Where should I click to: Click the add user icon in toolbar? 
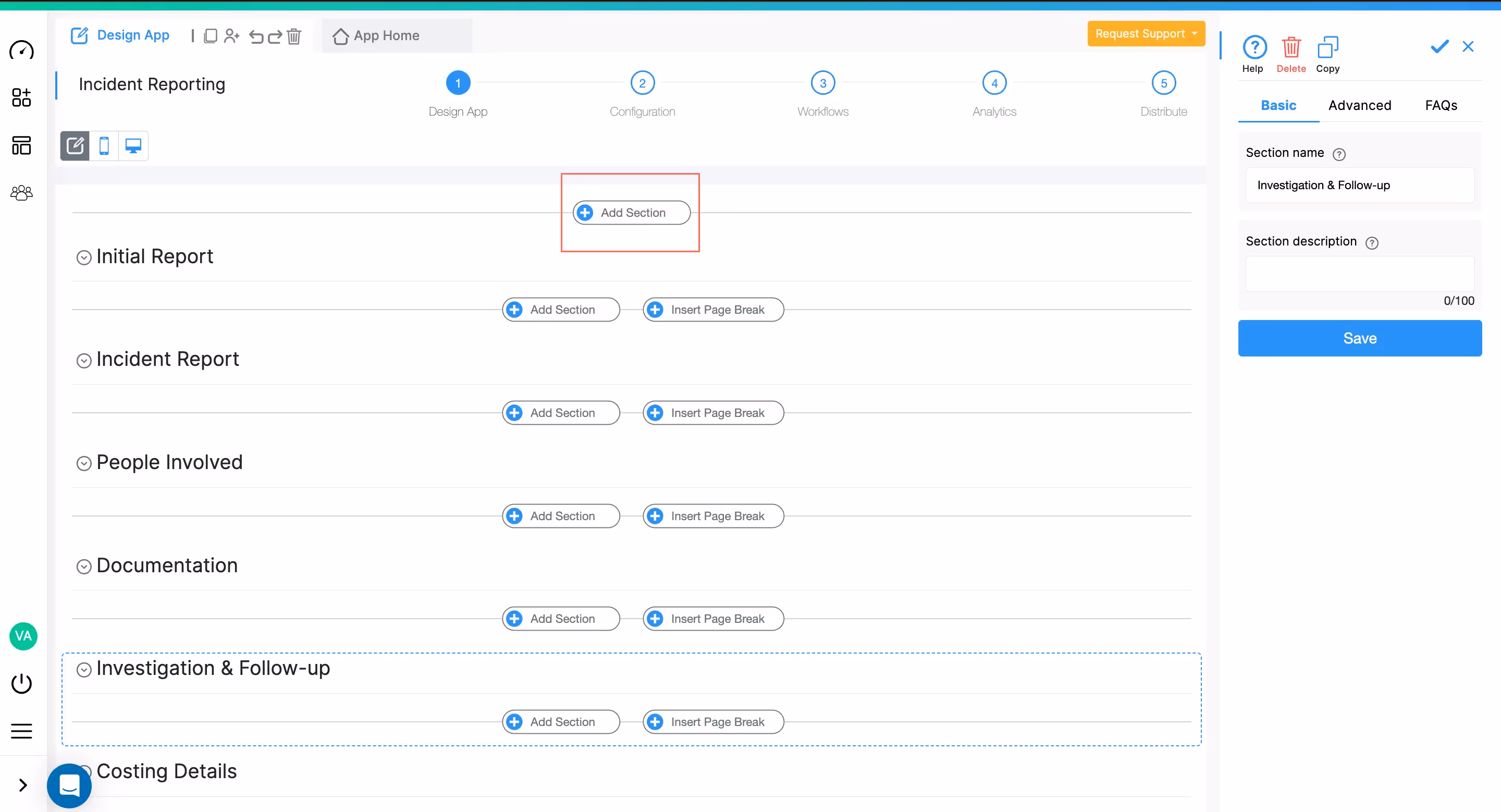(231, 36)
